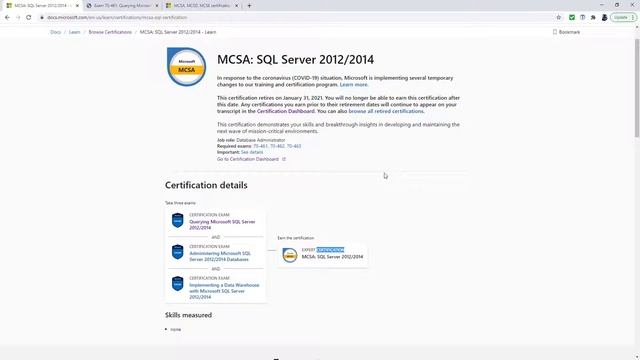Open Querying Microsoft SQL Server 2012/2014 exam link
The height and width of the screenshot is (360, 640).
click(222, 224)
